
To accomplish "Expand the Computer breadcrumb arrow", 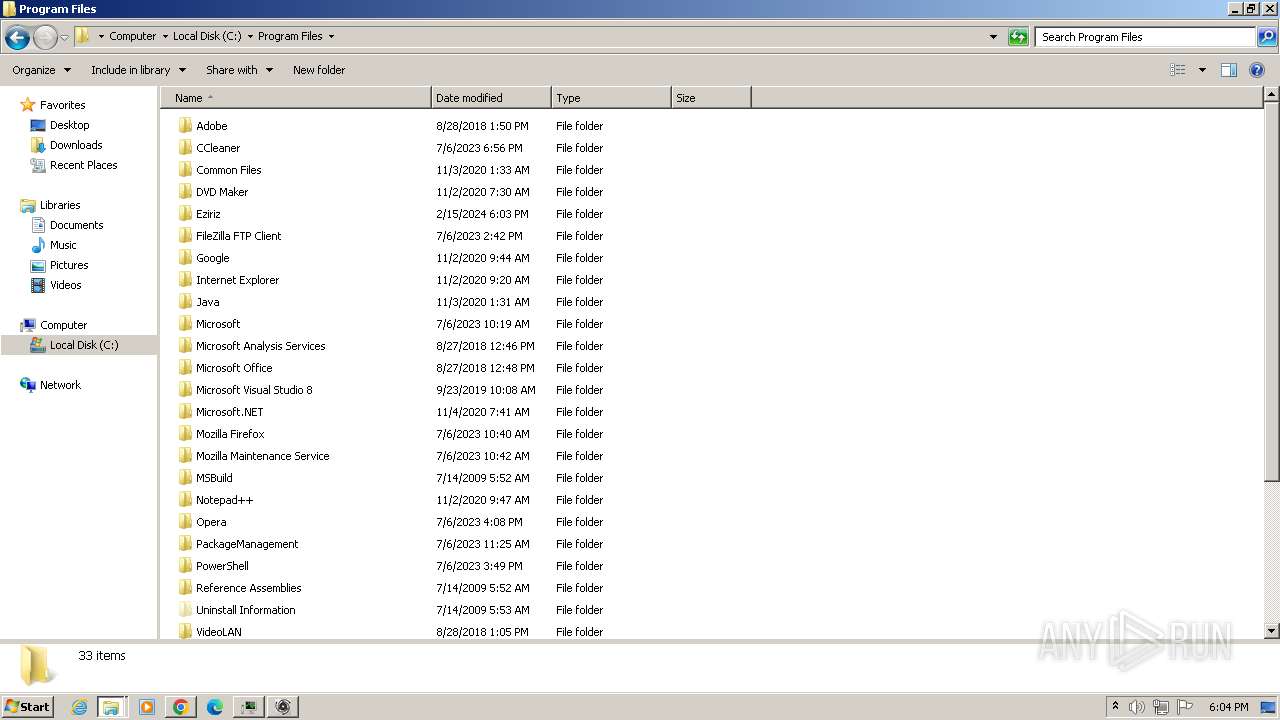I will click(x=165, y=37).
